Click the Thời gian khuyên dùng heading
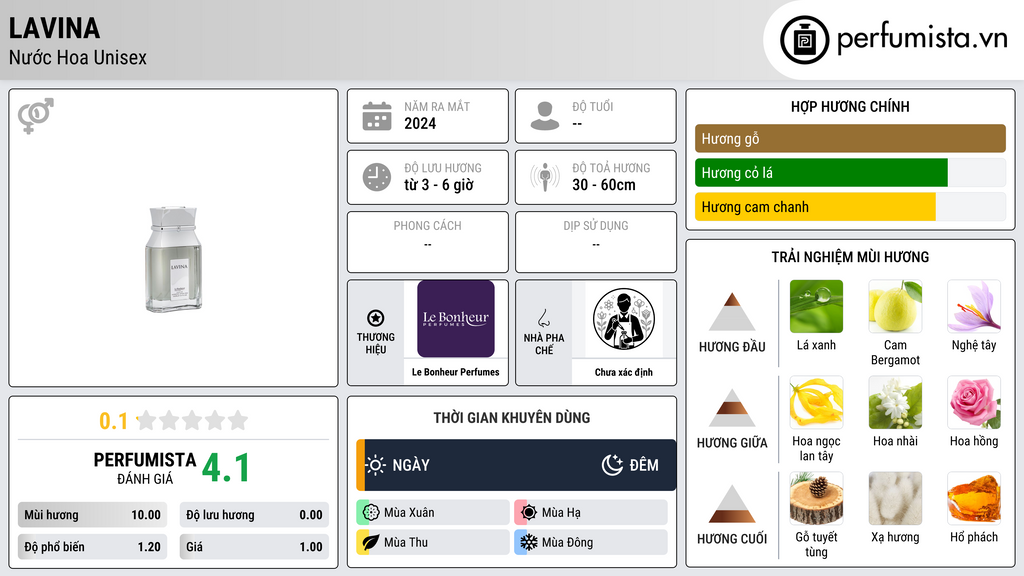Image resolution: width=1024 pixels, height=576 pixels. (x=512, y=417)
